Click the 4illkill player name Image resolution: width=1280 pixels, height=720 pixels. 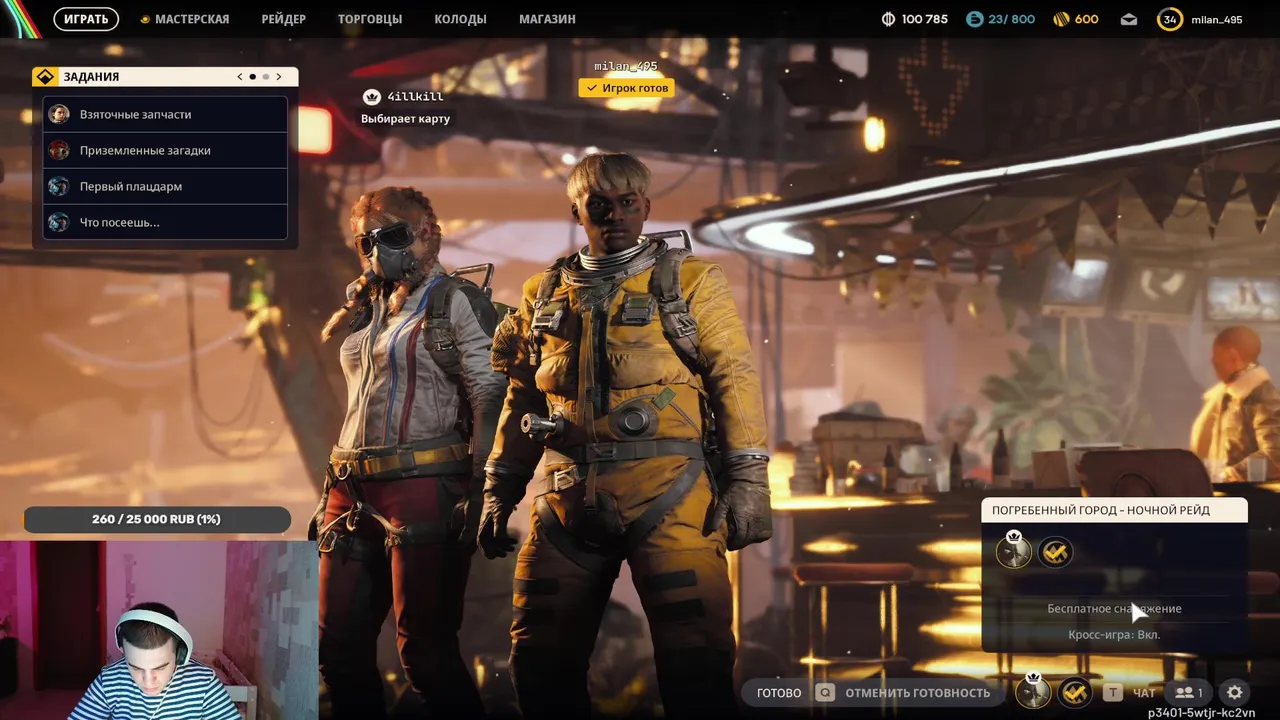[x=415, y=97]
